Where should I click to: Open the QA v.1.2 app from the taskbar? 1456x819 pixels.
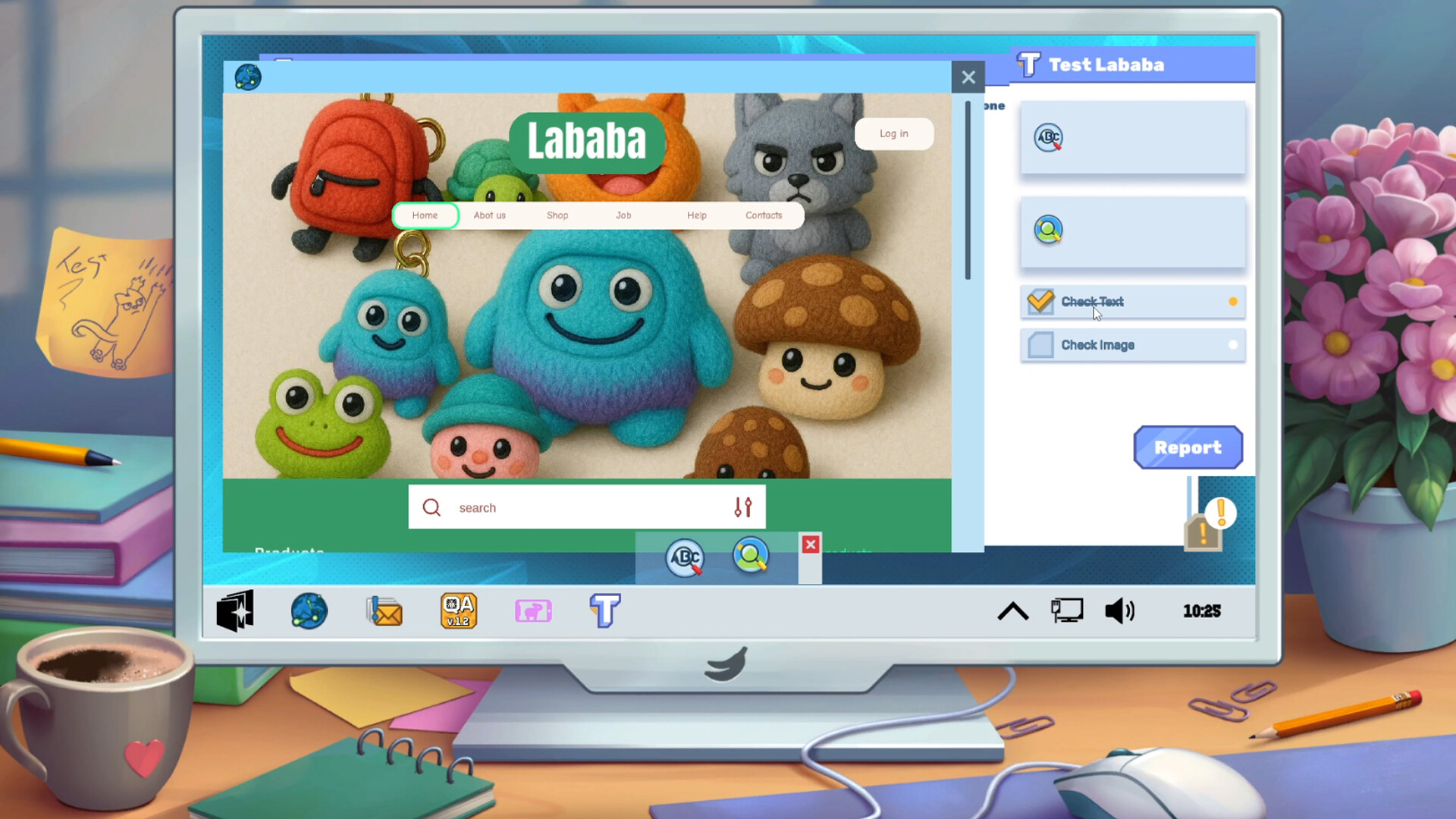458,610
